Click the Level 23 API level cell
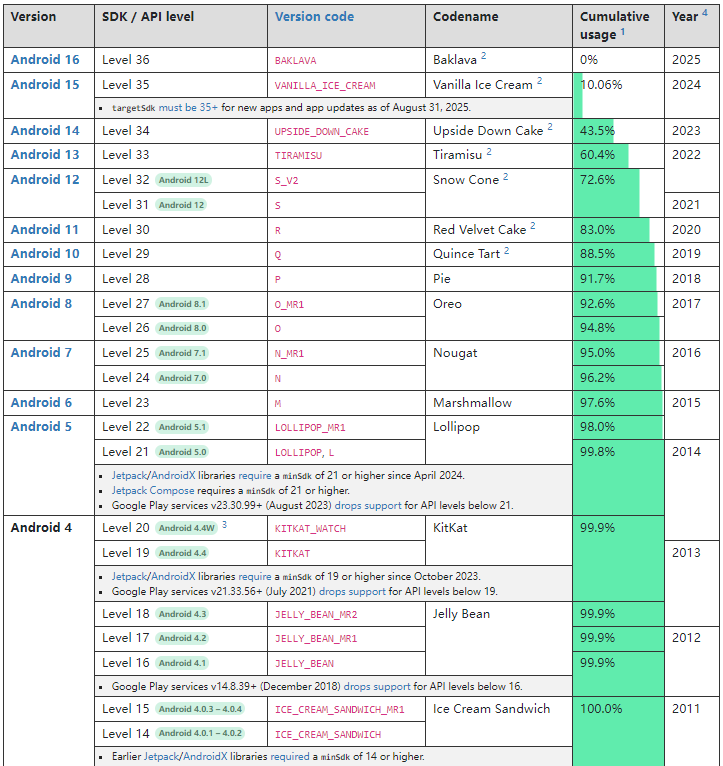This screenshot has height=766, width=723. click(x=181, y=403)
